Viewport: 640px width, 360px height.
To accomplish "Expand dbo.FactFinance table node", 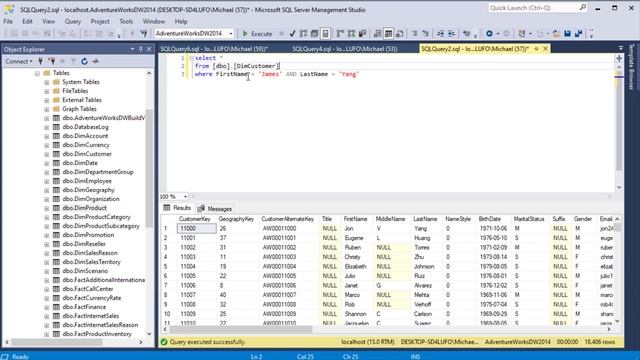I will 47,307.
